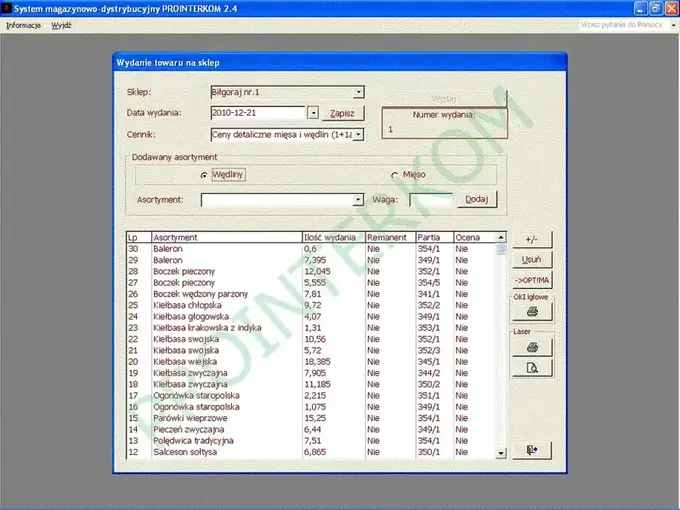The width and height of the screenshot is (680, 510).
Task: Select row 27 Boczek pieczony
Action: (311, 283)
